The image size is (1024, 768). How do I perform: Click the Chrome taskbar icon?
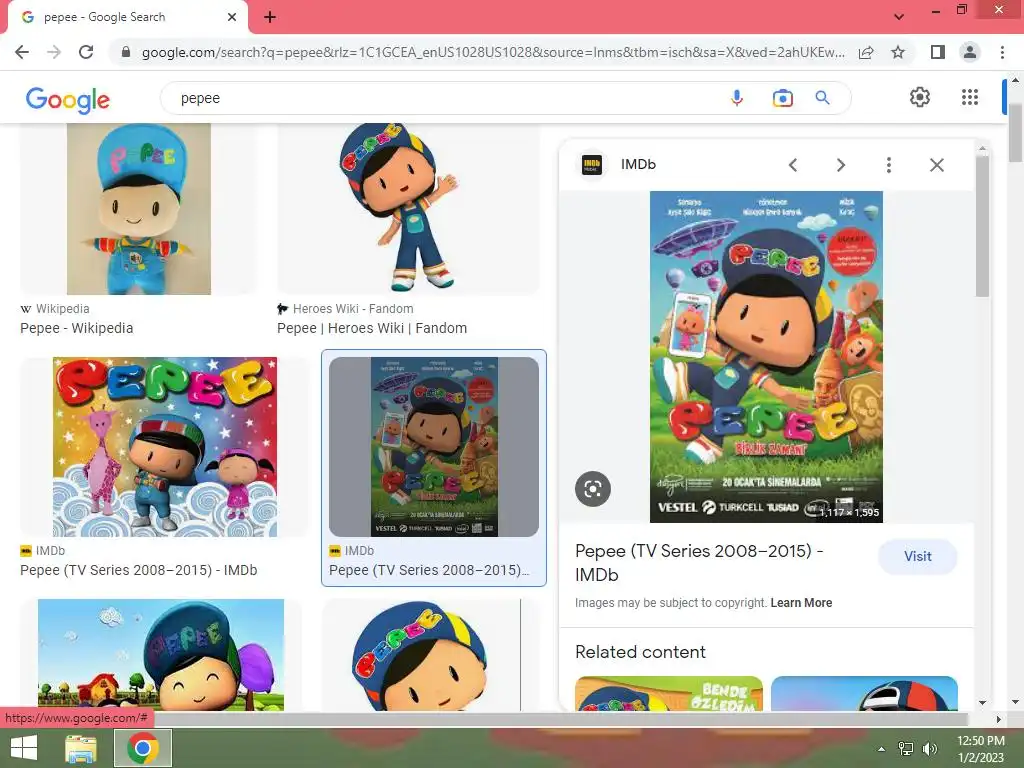(143, 748)
